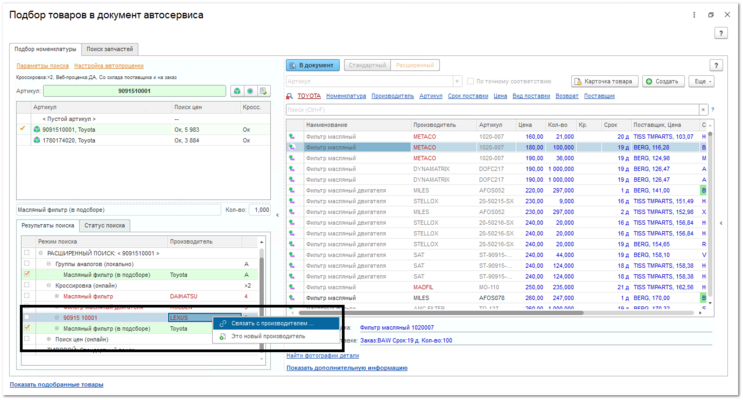Click row icon of METACO 160,00 item
Viewport: 743px width, 400px height.
click(292, 136)
